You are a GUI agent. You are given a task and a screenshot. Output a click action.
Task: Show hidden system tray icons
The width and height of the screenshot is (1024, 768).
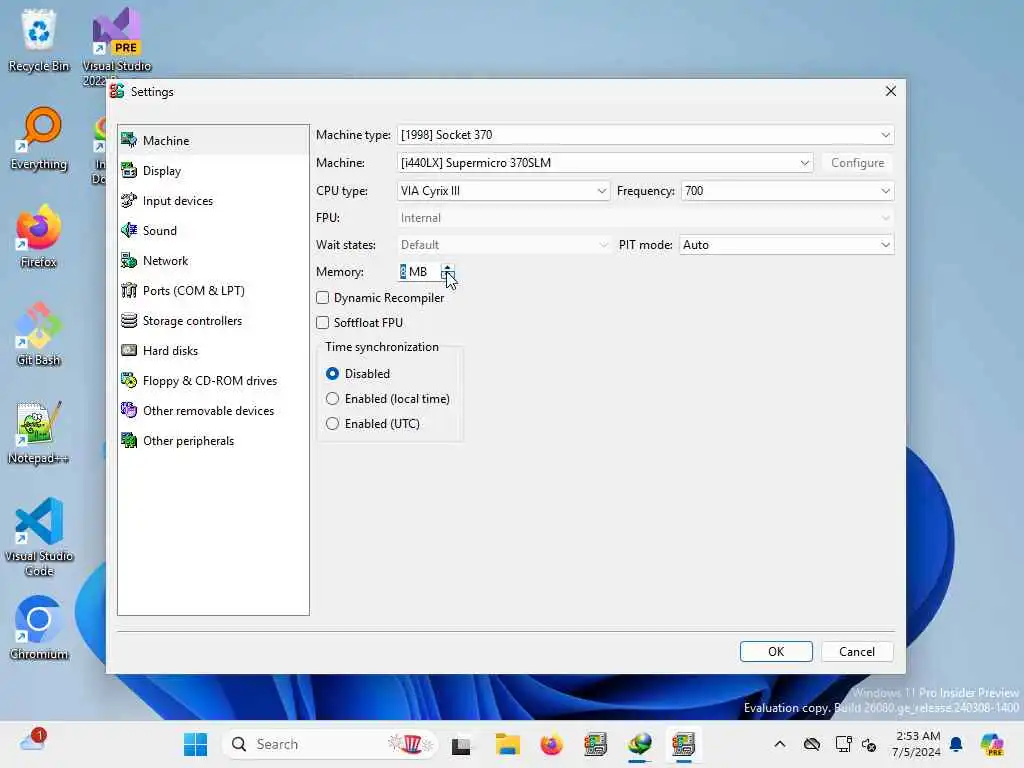tap(780, 744)
